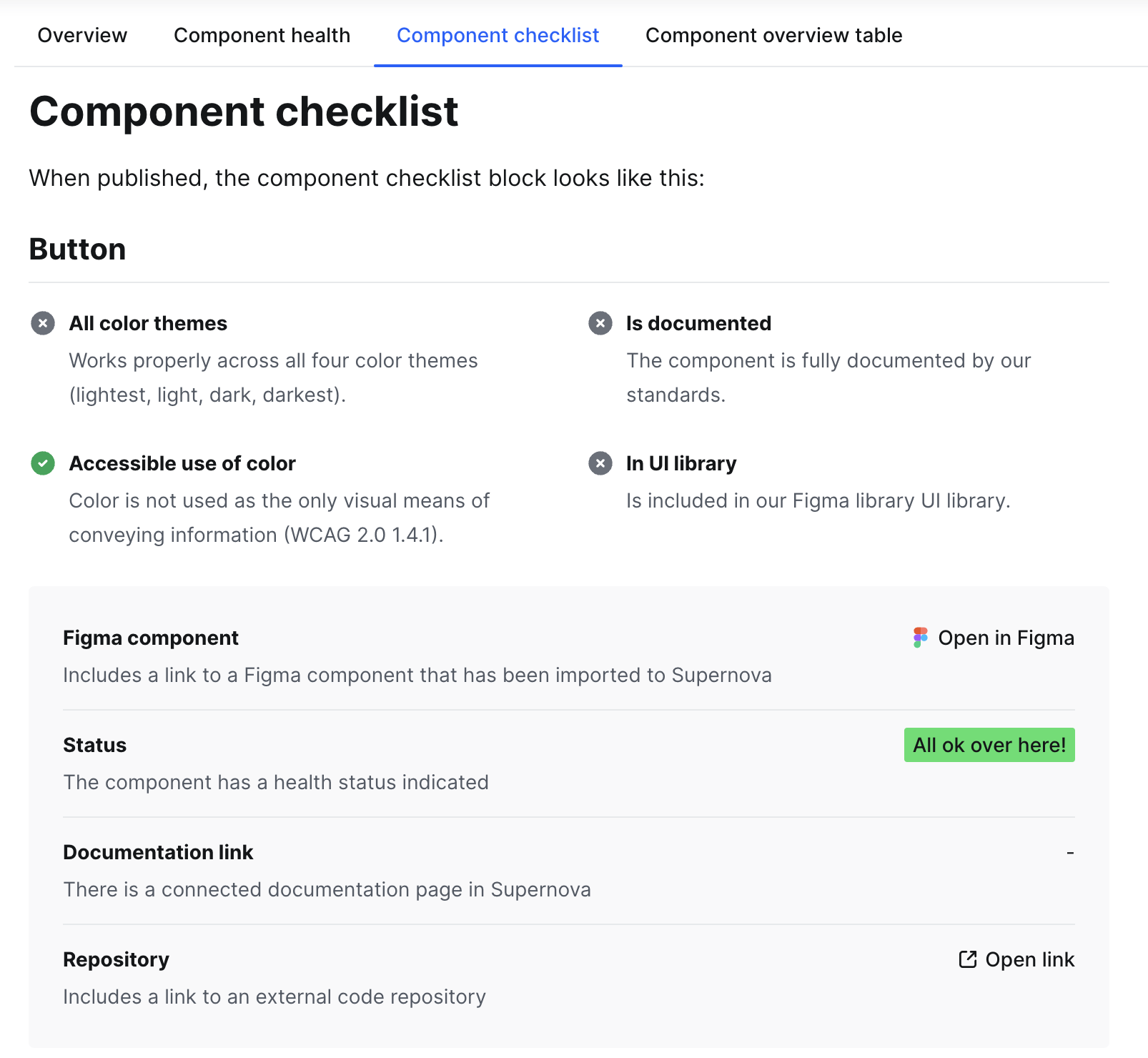Open the Component health tab
The image size is (1148, 1058).
(x=262, y=35)
